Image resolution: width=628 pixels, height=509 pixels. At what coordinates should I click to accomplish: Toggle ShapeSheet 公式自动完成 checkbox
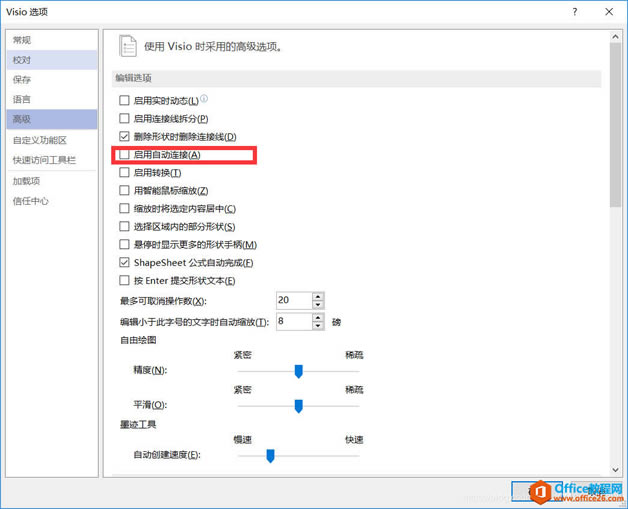[124, 263]
